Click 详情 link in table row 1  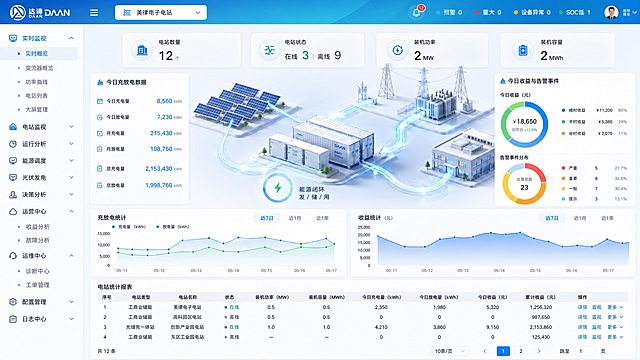point(582,307)
